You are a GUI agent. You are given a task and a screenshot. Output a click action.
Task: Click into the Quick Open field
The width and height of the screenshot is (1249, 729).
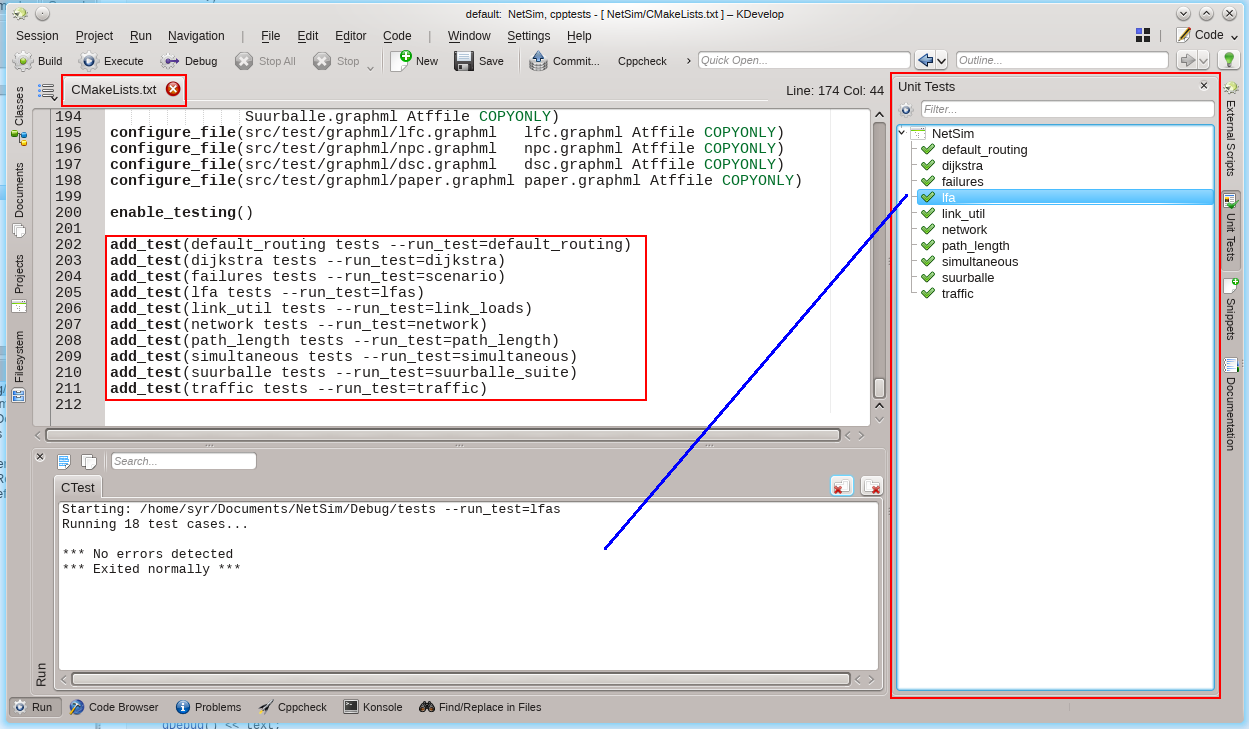point(804,60)
